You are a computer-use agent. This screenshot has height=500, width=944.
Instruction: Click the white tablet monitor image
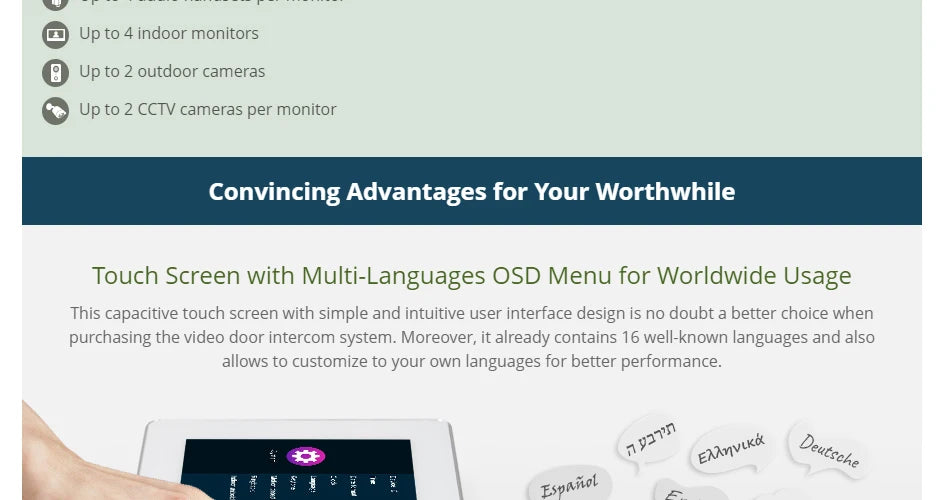pos(301,460)
